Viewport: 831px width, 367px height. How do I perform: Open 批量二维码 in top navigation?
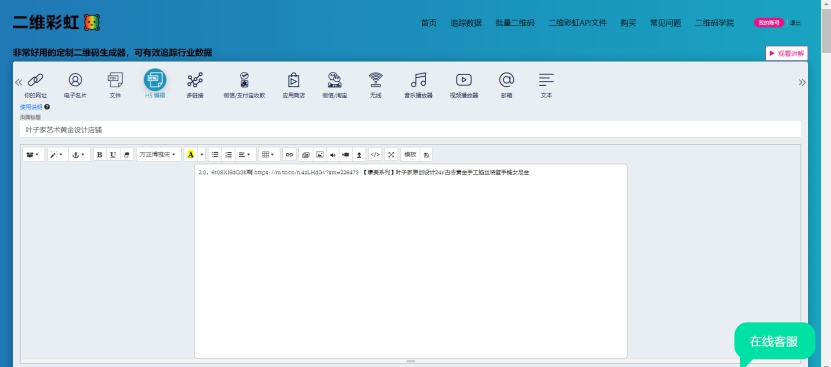pos(515,23)
